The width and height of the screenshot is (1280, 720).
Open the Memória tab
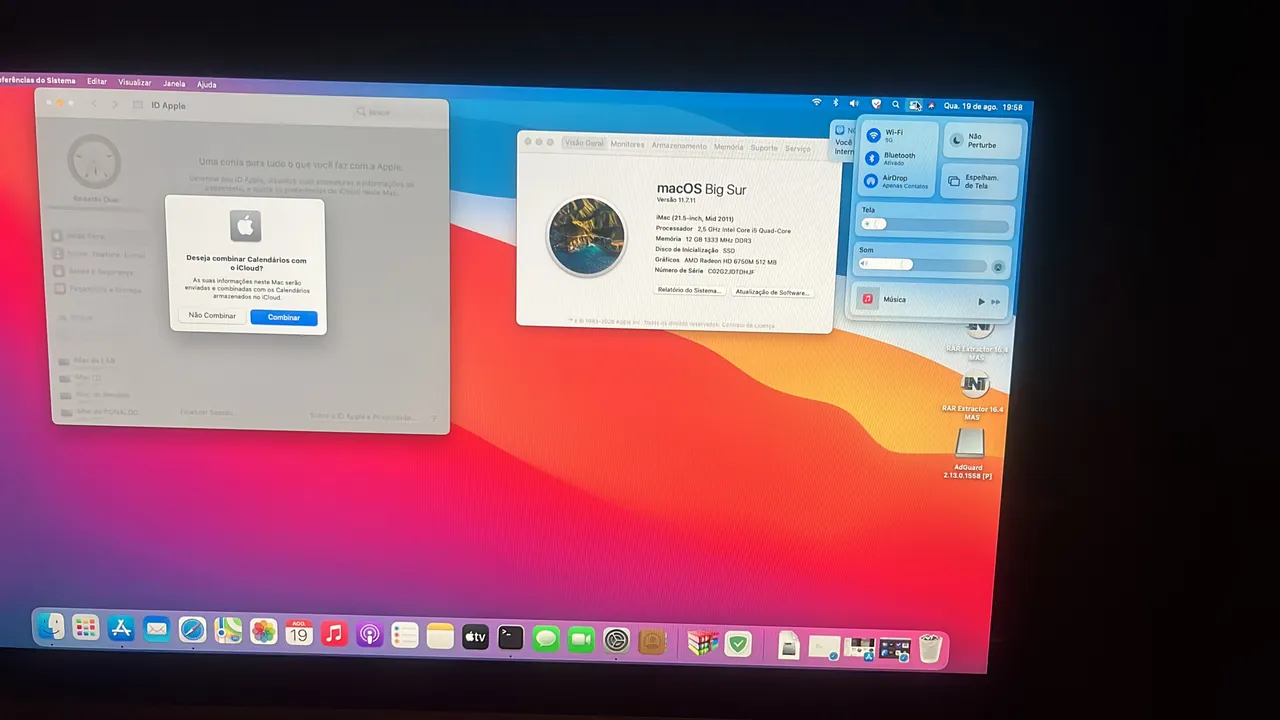pos(728,147)
